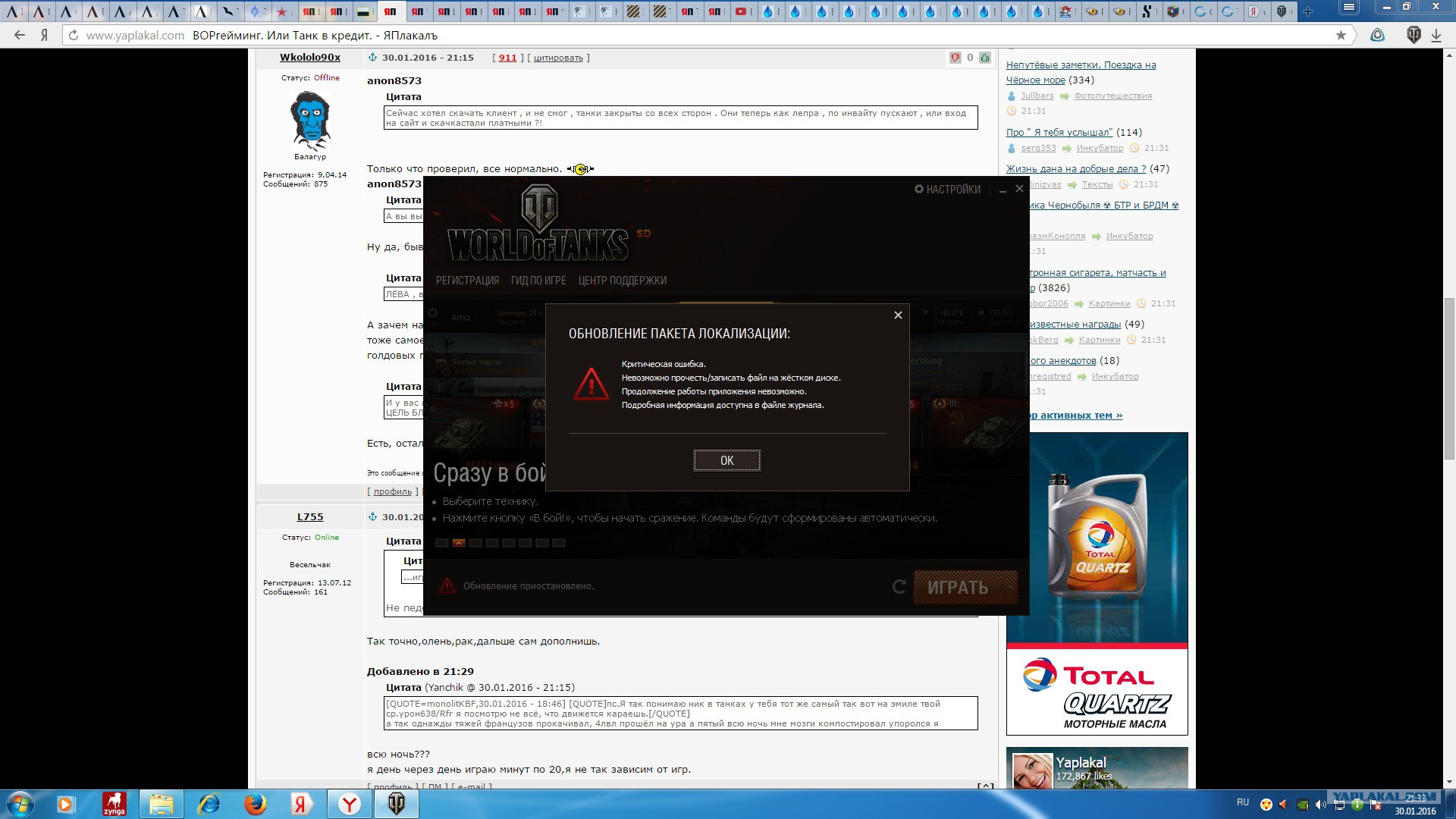Select the first slide indicator in the launcher

pos(442,543)
